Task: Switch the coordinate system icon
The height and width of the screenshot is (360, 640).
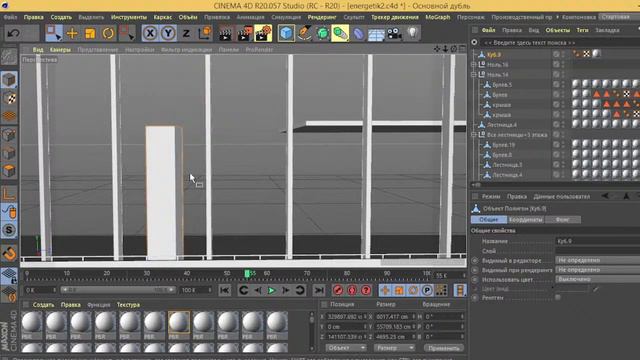Action: tap(204, 33)
